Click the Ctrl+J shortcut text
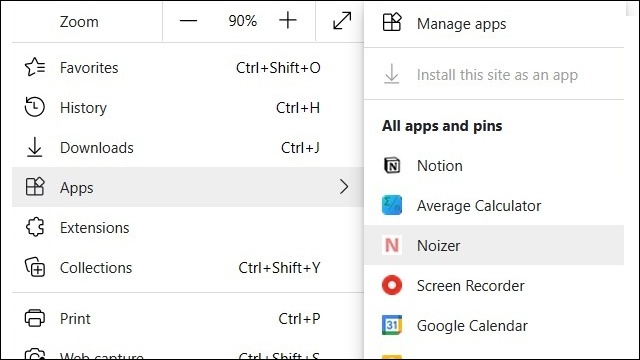 pyautogui.click(x=300, y=148)
